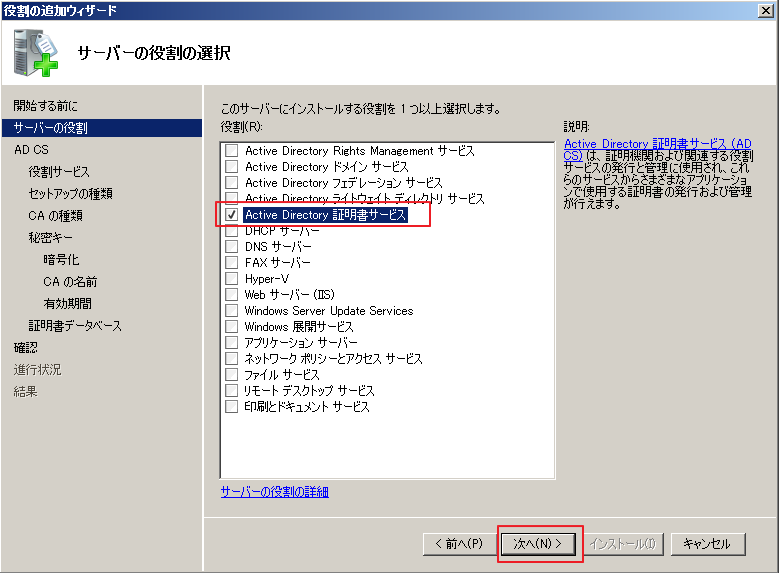Viewport: 779px width, 573px height.
Task: Enable the ファイル サービス checkbox
Action: [232, 375]
